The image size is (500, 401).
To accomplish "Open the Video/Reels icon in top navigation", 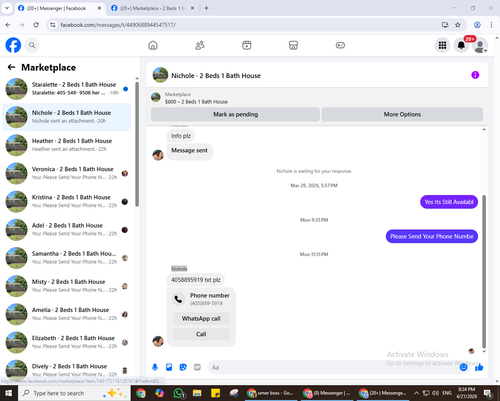I will 247,45.
